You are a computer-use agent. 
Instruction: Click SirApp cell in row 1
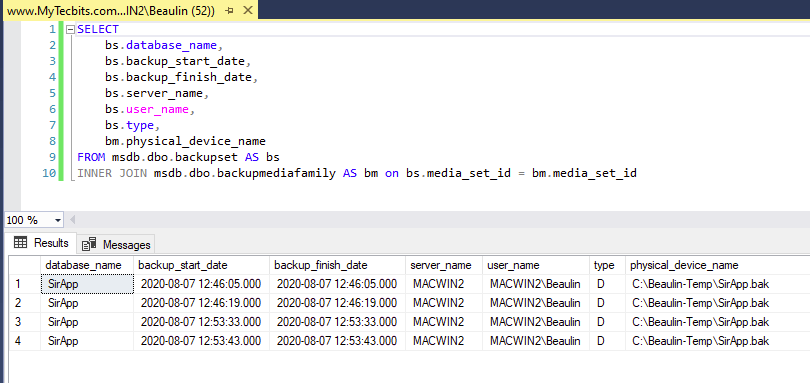[x=87, y=284]
